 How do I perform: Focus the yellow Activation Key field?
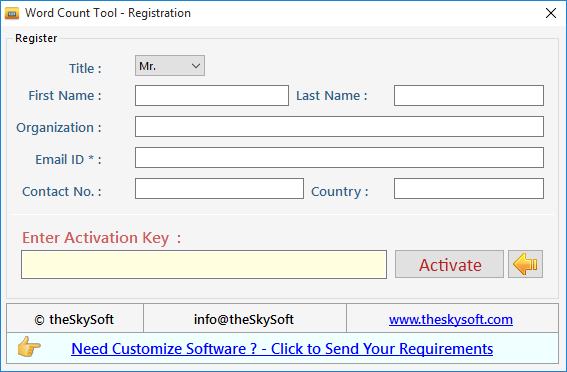204,264
